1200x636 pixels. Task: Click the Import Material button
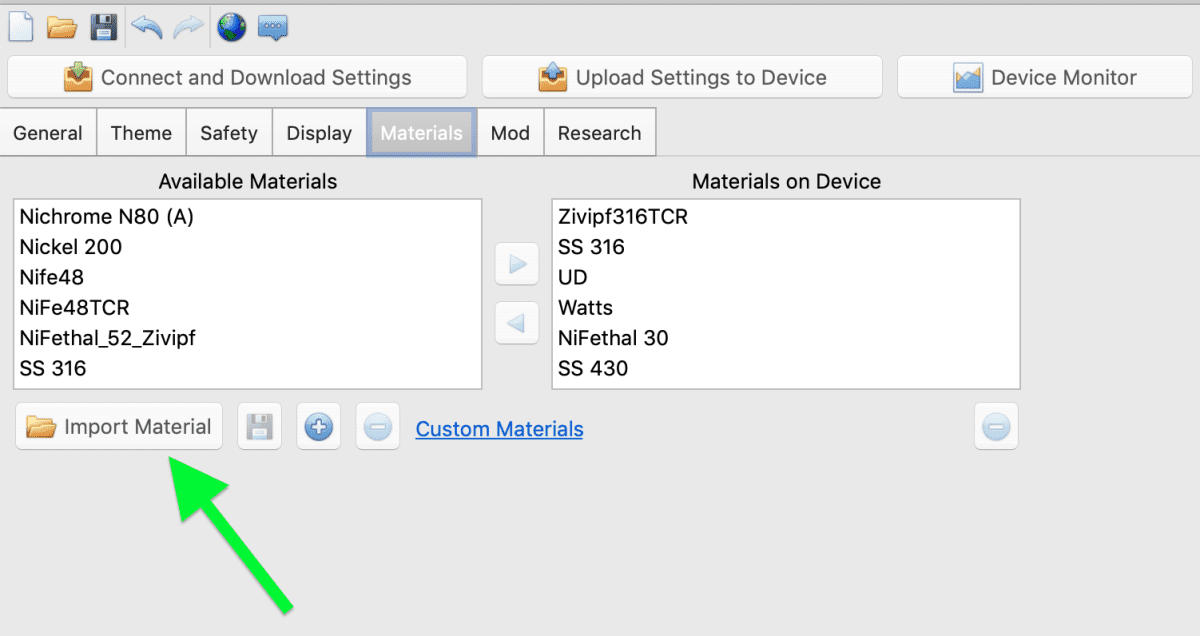pyautogui.click(x=119, y=427)
